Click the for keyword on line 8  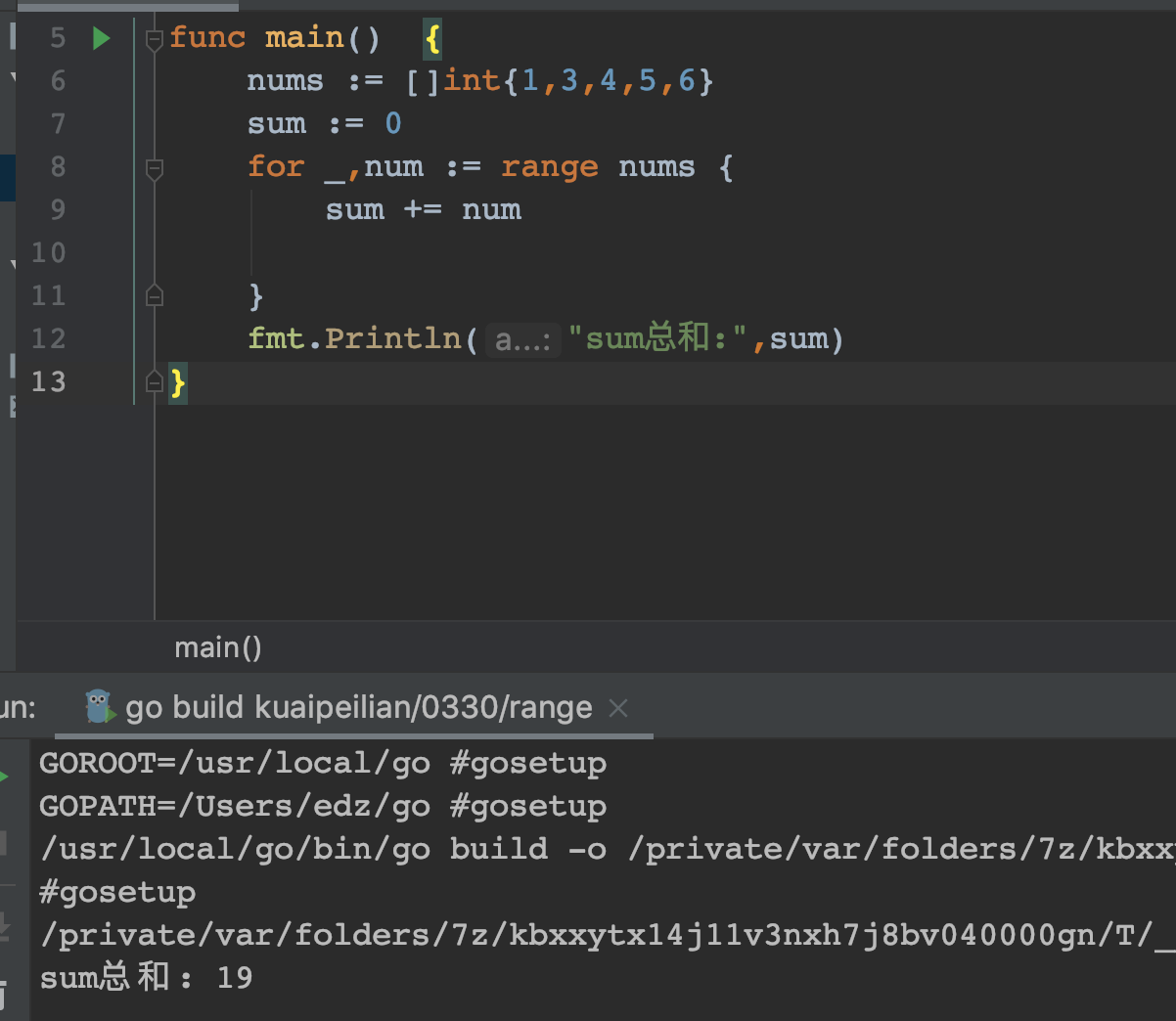pyautogui.click(x=276, y=166)
